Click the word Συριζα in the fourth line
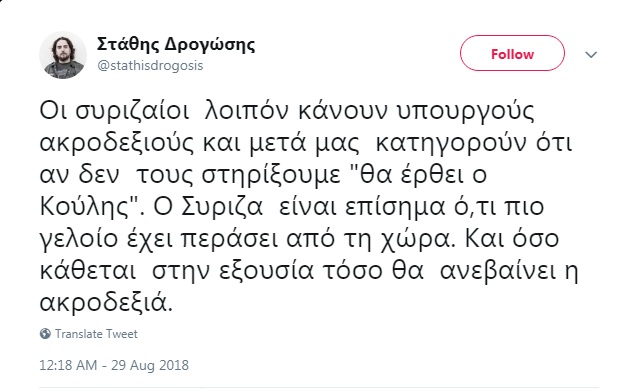This screenshot has height=389, width=634. pyautogui.click(x=222, y=207)
